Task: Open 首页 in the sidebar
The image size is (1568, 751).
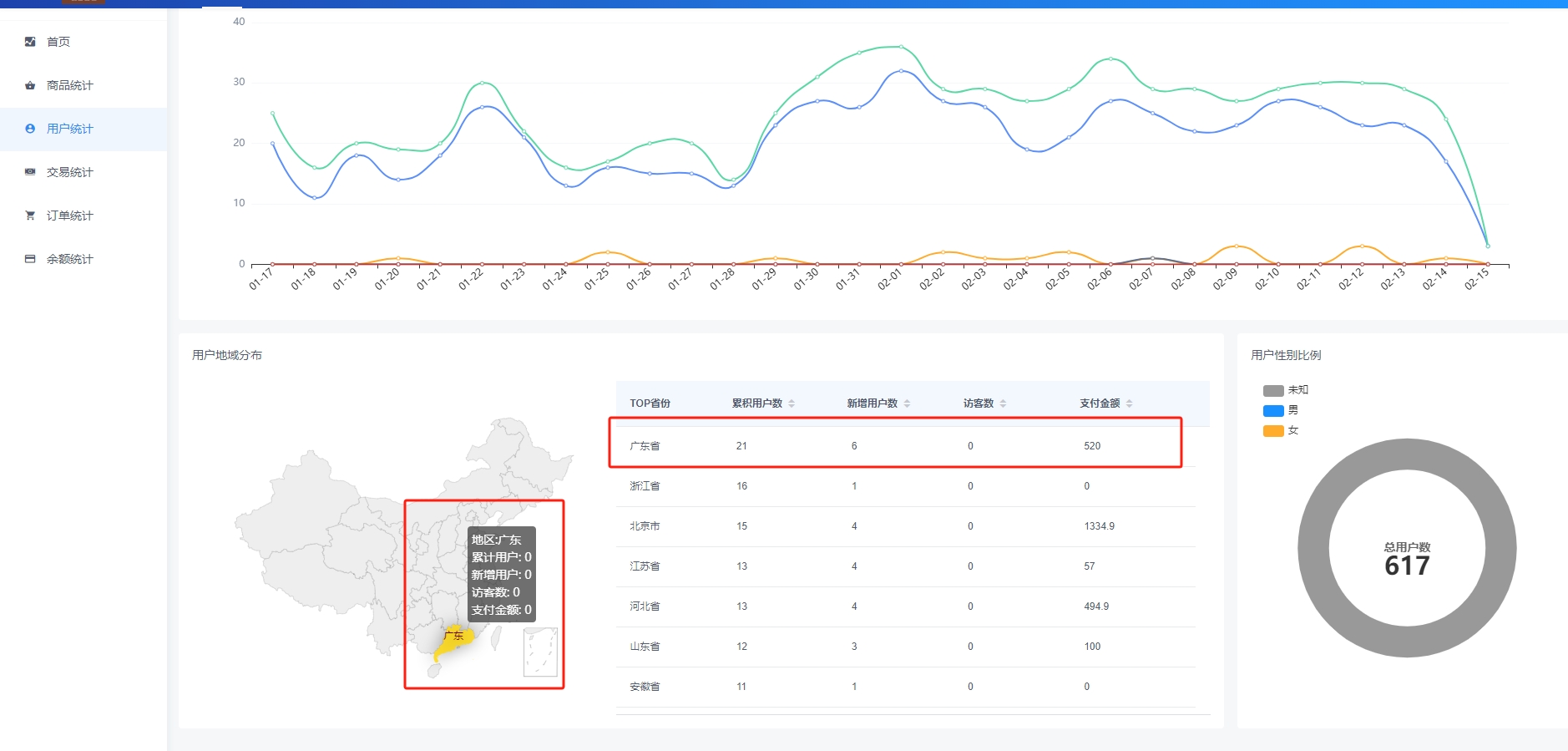Action: coord(83,42)
